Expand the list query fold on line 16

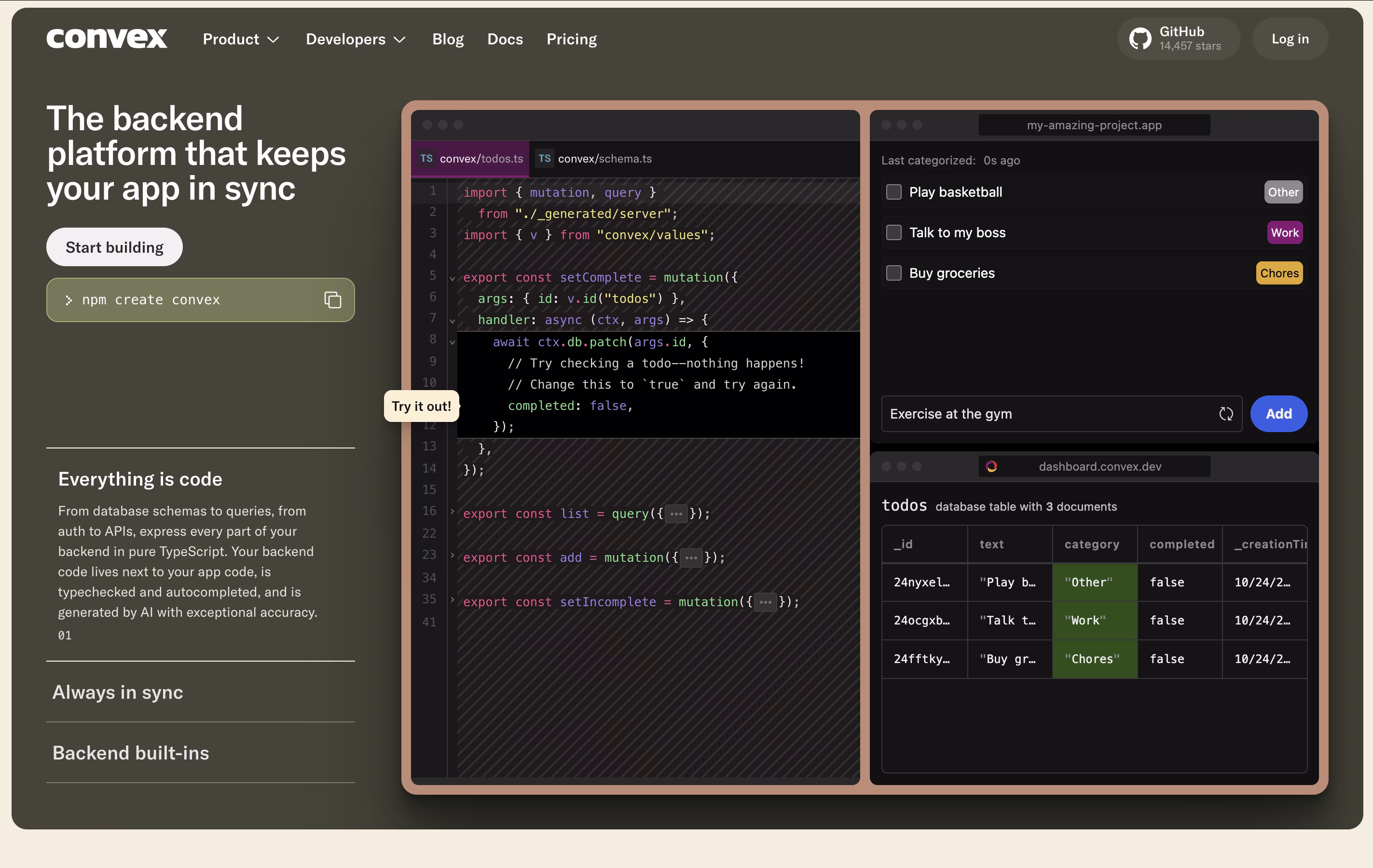click(x=452, y=511)
